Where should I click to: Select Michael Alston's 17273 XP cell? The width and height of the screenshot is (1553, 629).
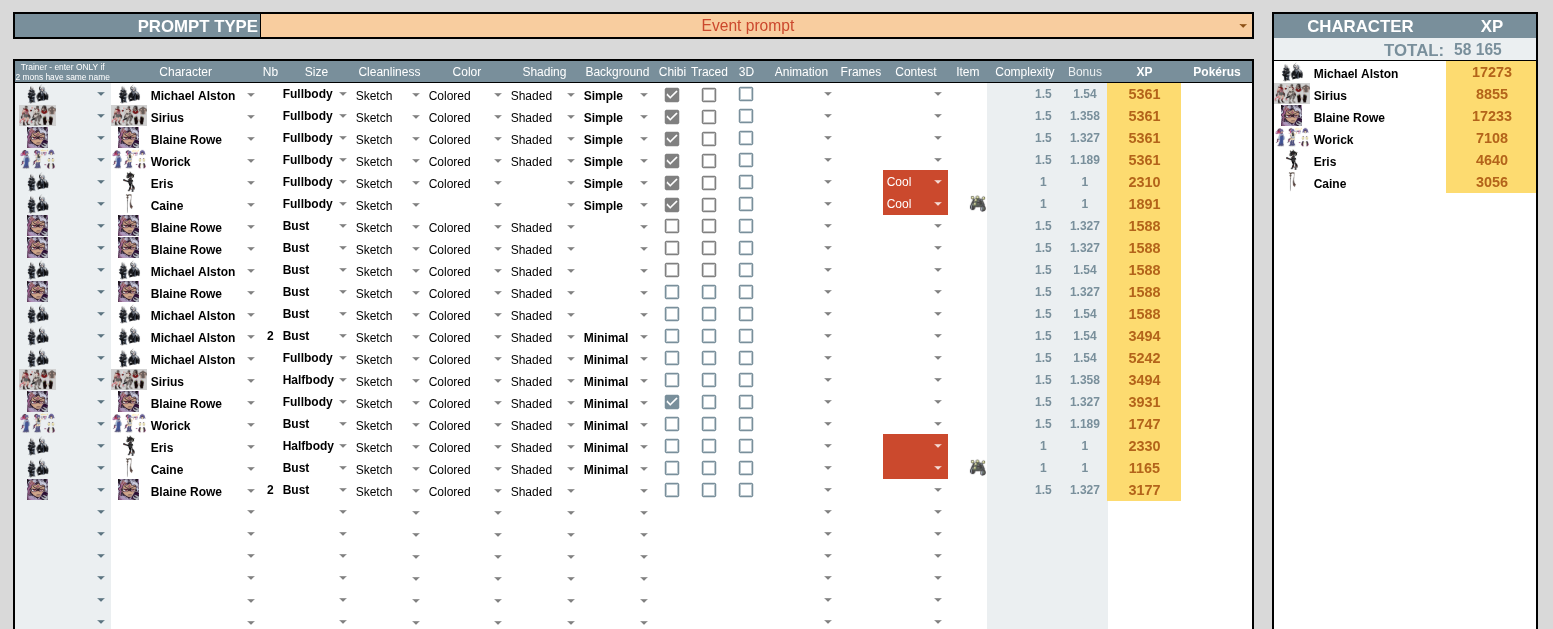click(1491, 72)
